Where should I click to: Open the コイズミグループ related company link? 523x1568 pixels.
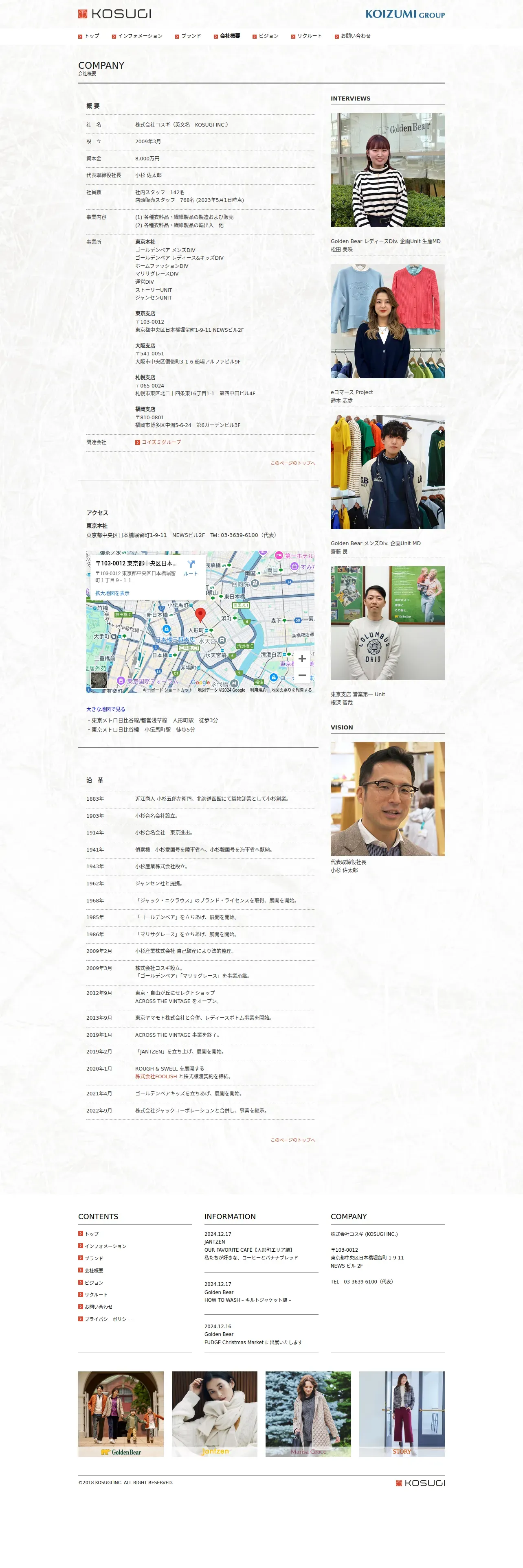158,442
